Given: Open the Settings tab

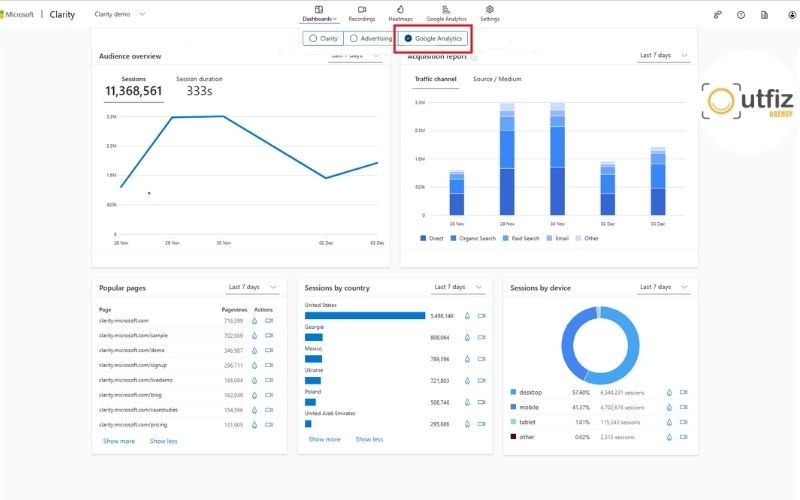Looking at the screenshot, I should (489, 14).
